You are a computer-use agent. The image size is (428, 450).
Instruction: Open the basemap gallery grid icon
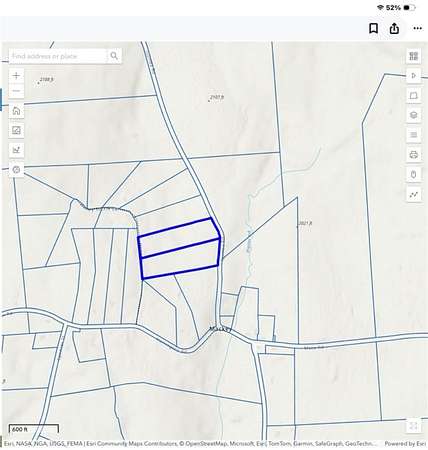click(x=413, y=56)
